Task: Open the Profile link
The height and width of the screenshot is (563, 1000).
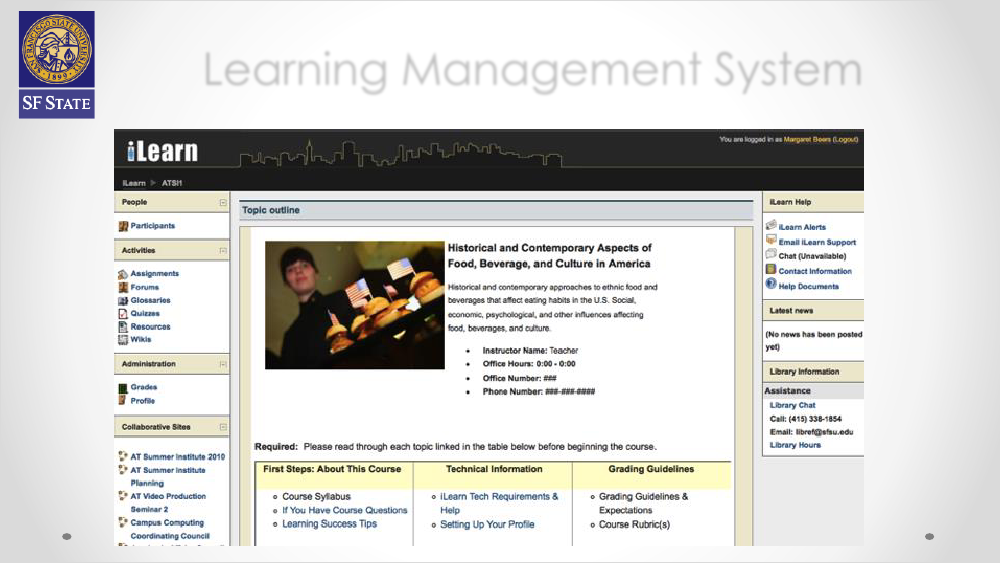Action: [x=143, y=401]
